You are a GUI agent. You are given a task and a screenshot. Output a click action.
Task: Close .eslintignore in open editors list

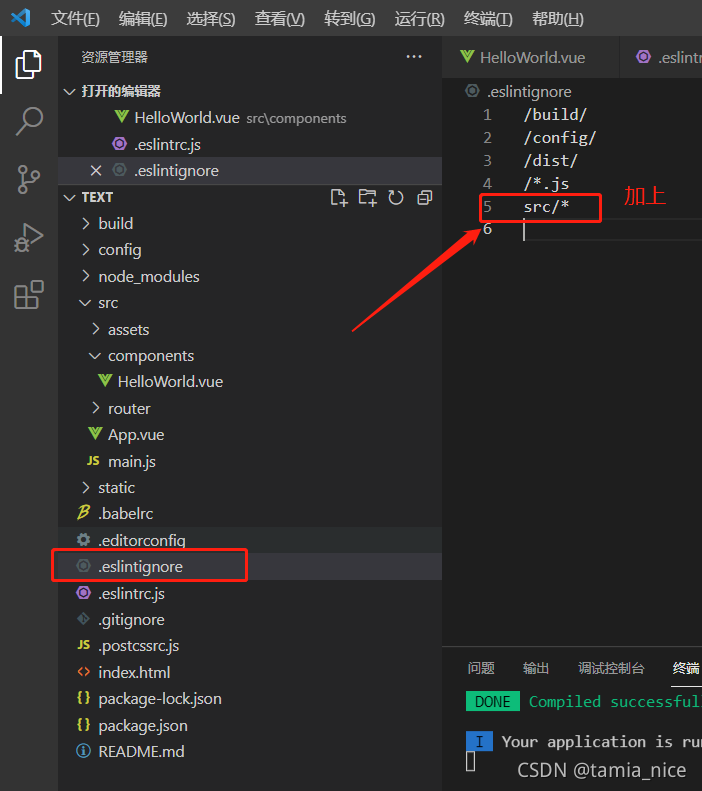[x=96, y=171]
